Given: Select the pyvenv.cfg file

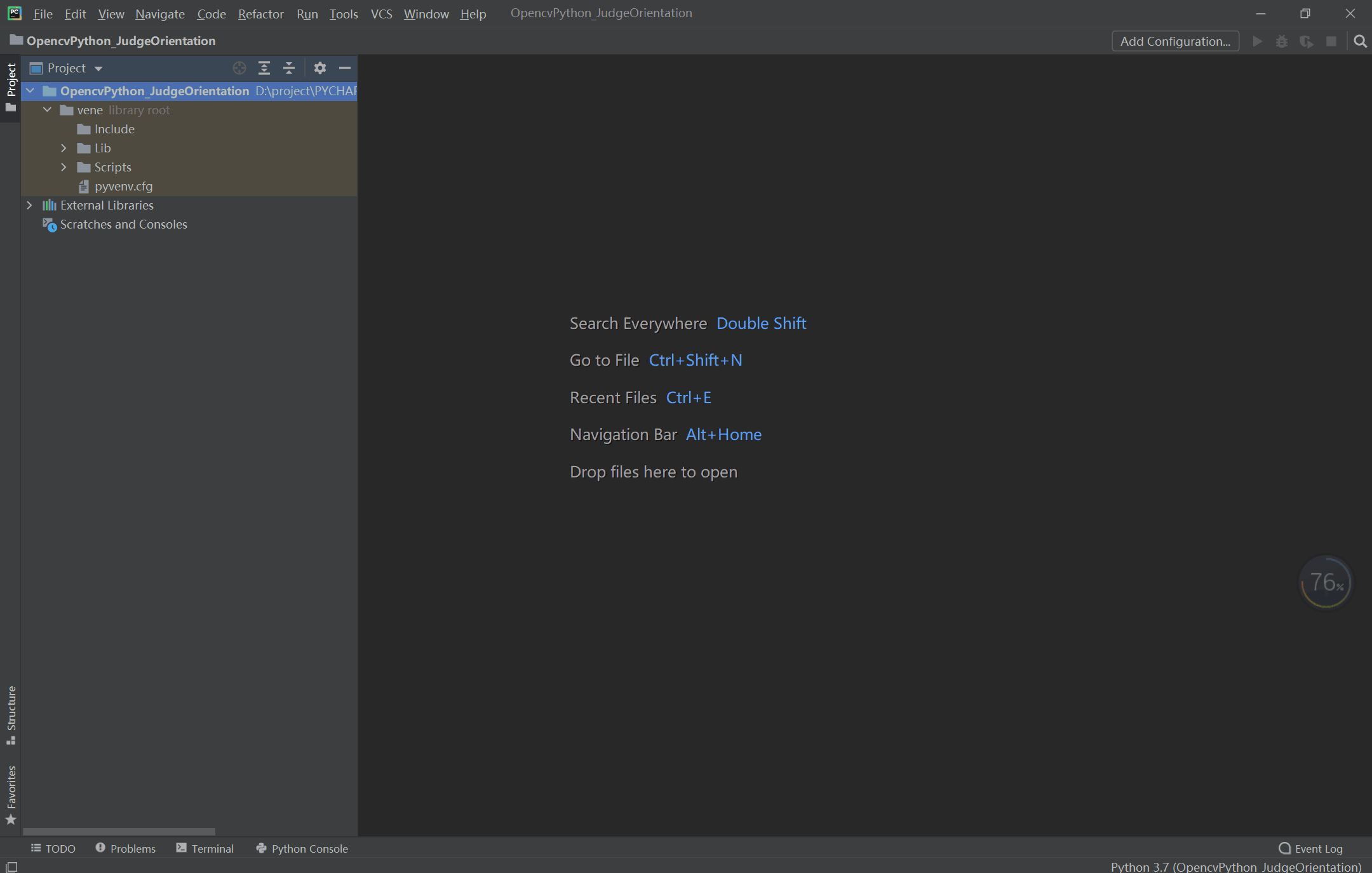Looking at the screenshot, I should pos(123,186).
